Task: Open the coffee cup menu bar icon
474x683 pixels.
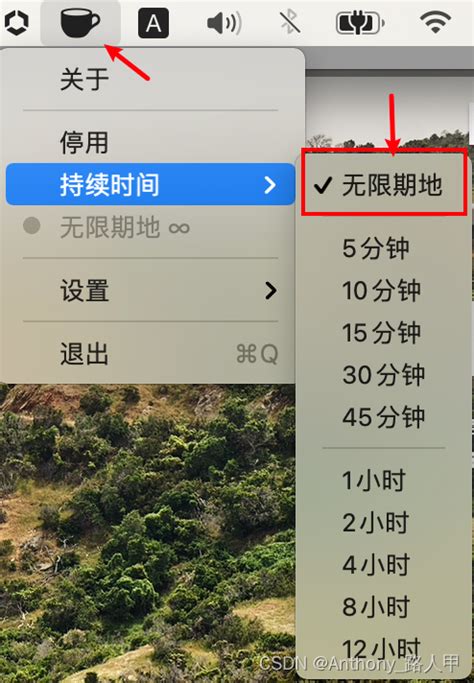Action: point(81,23)
